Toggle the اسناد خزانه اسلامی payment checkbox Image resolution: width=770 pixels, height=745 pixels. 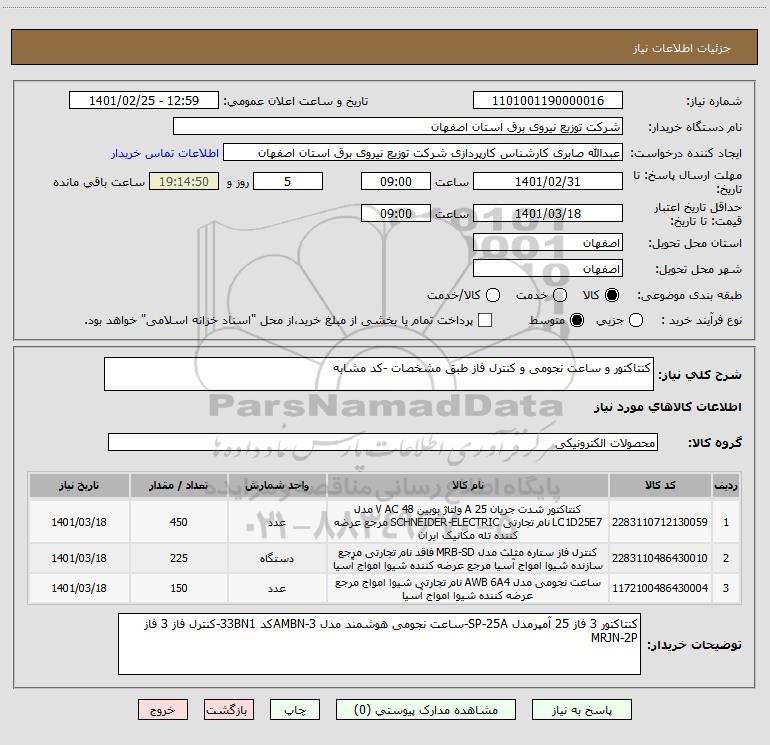point(485,320)
